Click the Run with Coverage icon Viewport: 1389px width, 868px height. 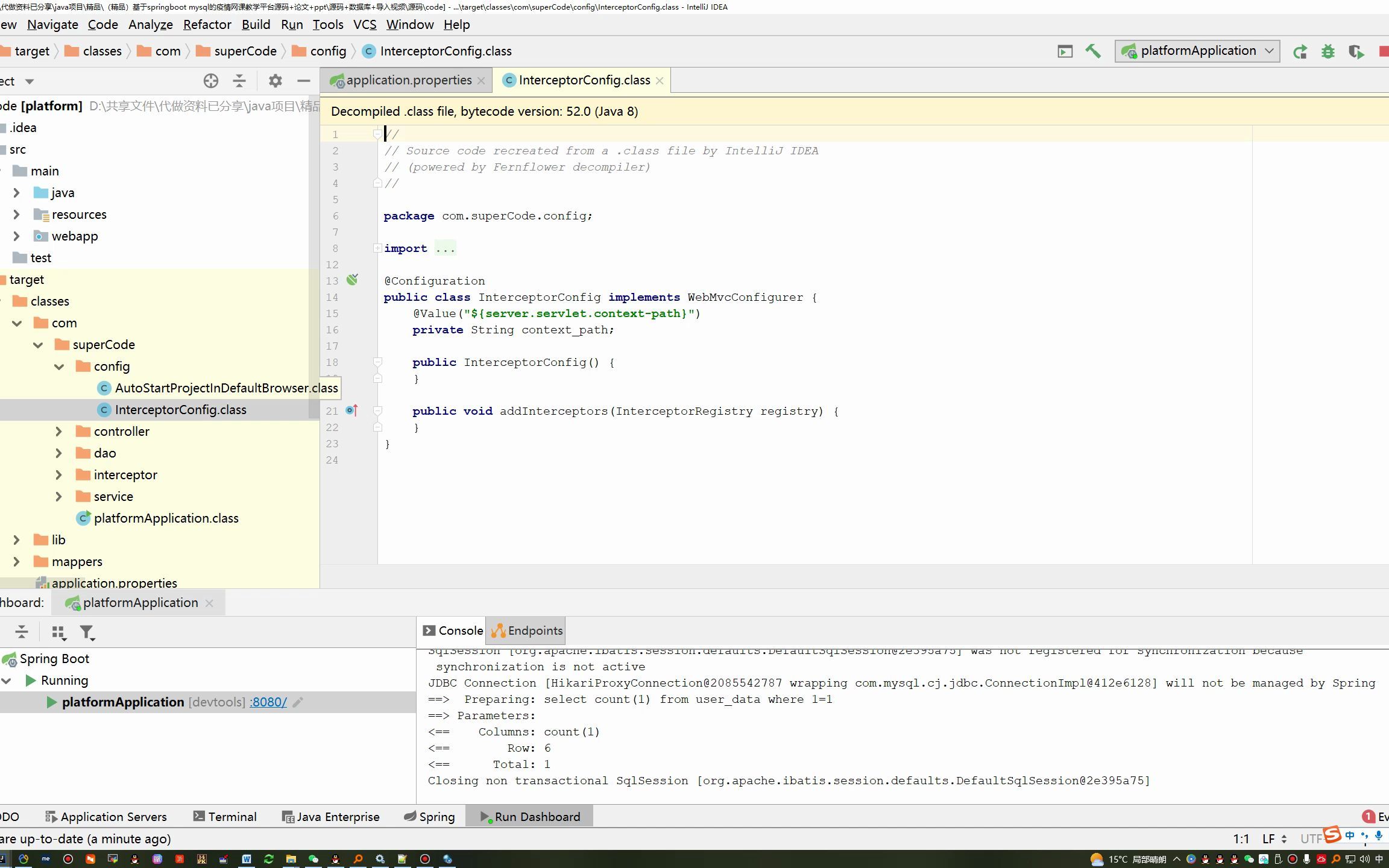[1356, 52]
